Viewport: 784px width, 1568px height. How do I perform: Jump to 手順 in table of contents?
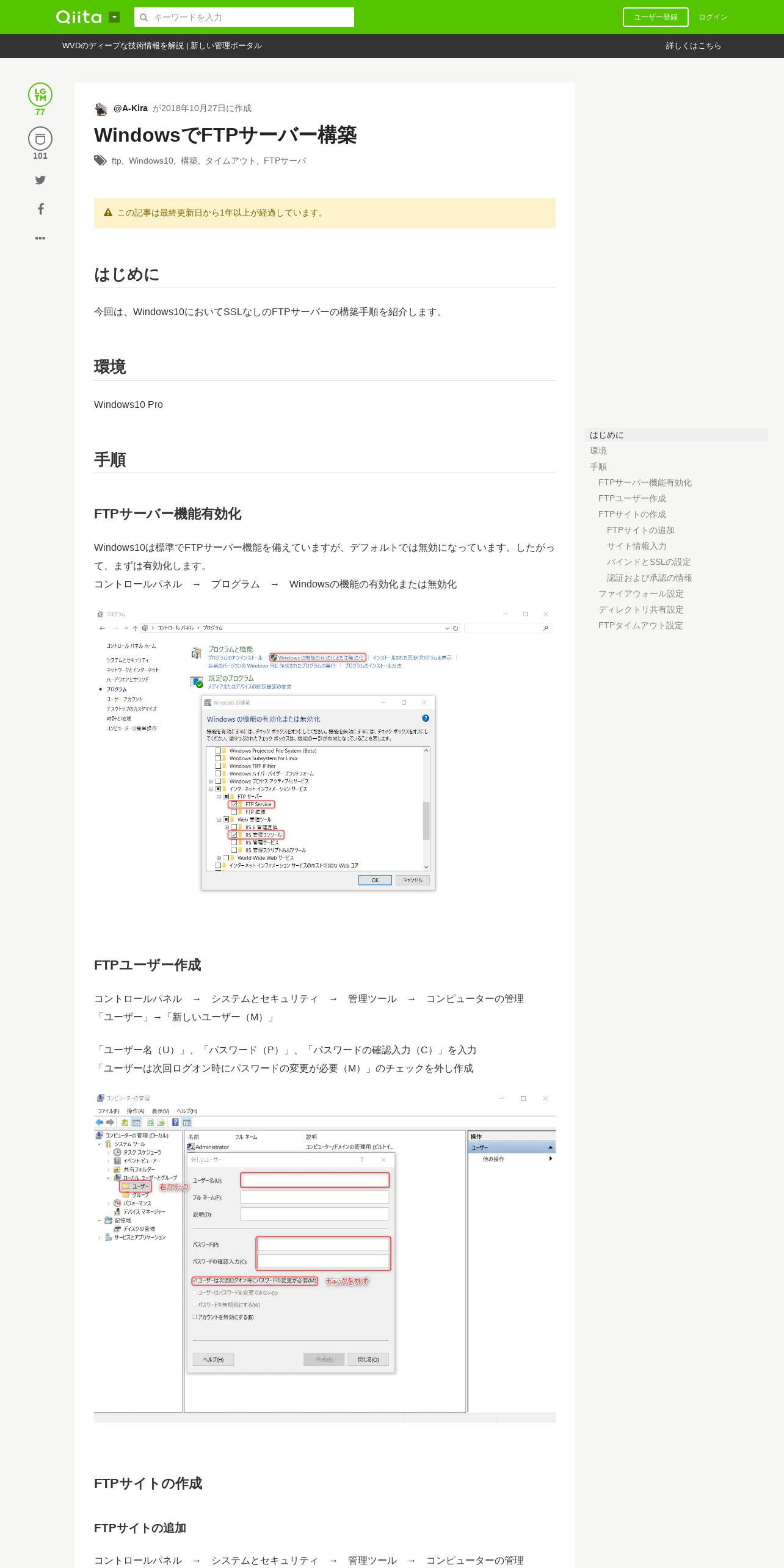(x=598, y=466)
